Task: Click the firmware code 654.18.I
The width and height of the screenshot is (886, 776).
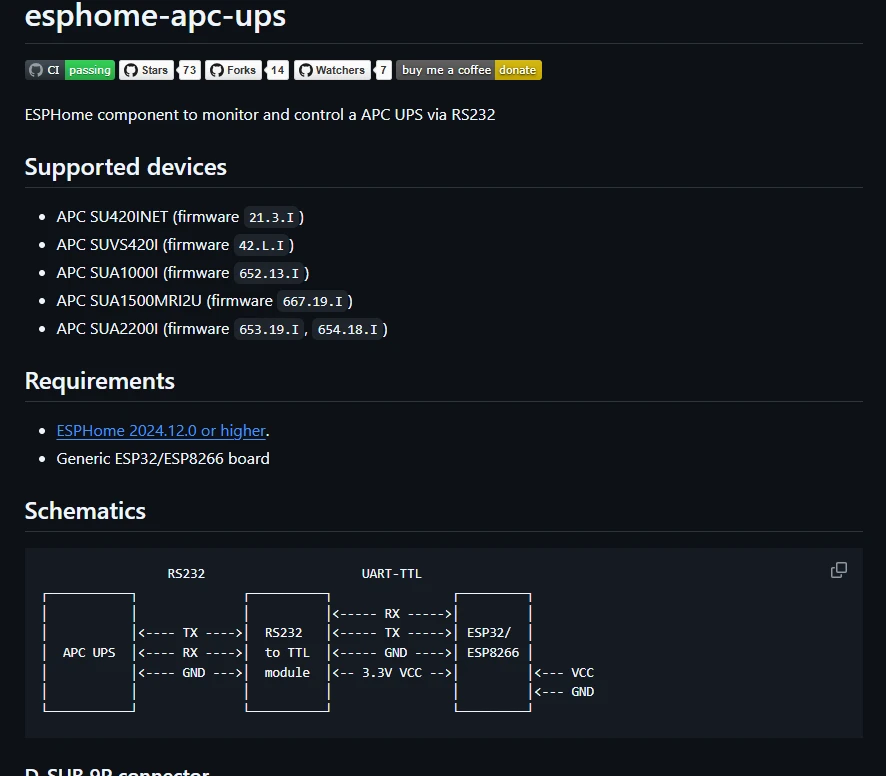Action: pyautogui.click(x=348, y=329)
